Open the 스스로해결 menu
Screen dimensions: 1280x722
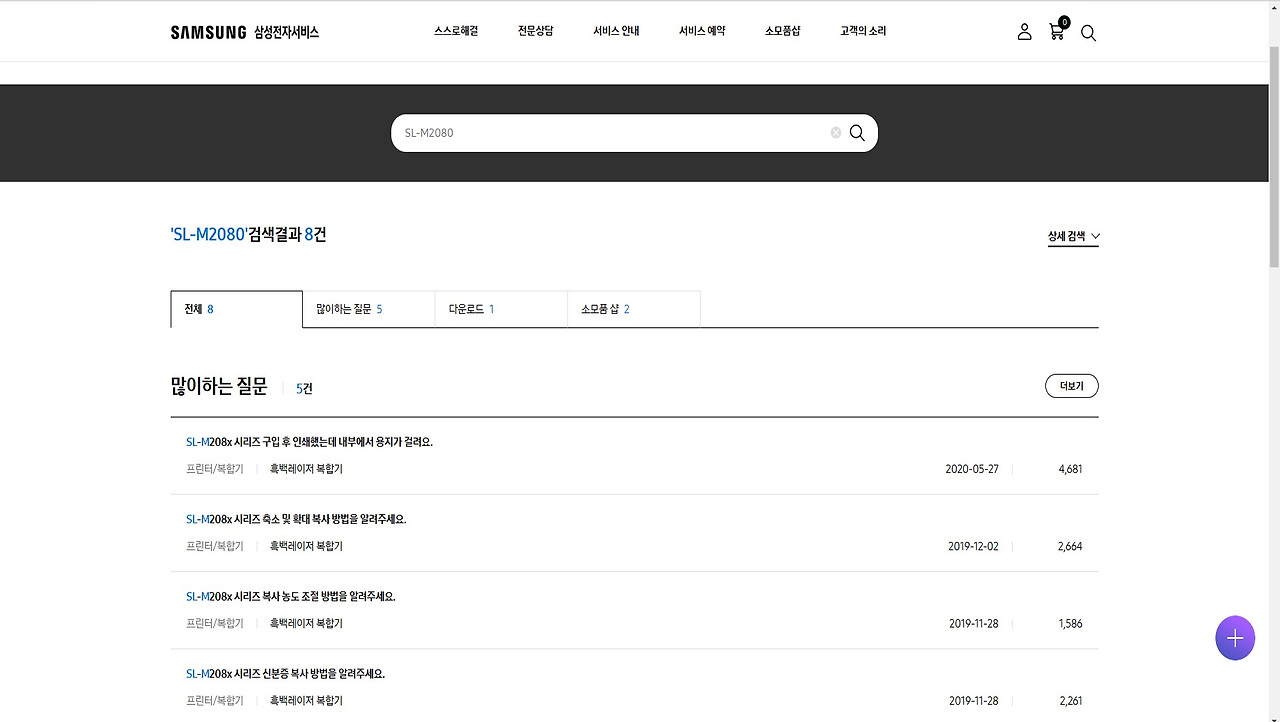(x=456, y=30)
